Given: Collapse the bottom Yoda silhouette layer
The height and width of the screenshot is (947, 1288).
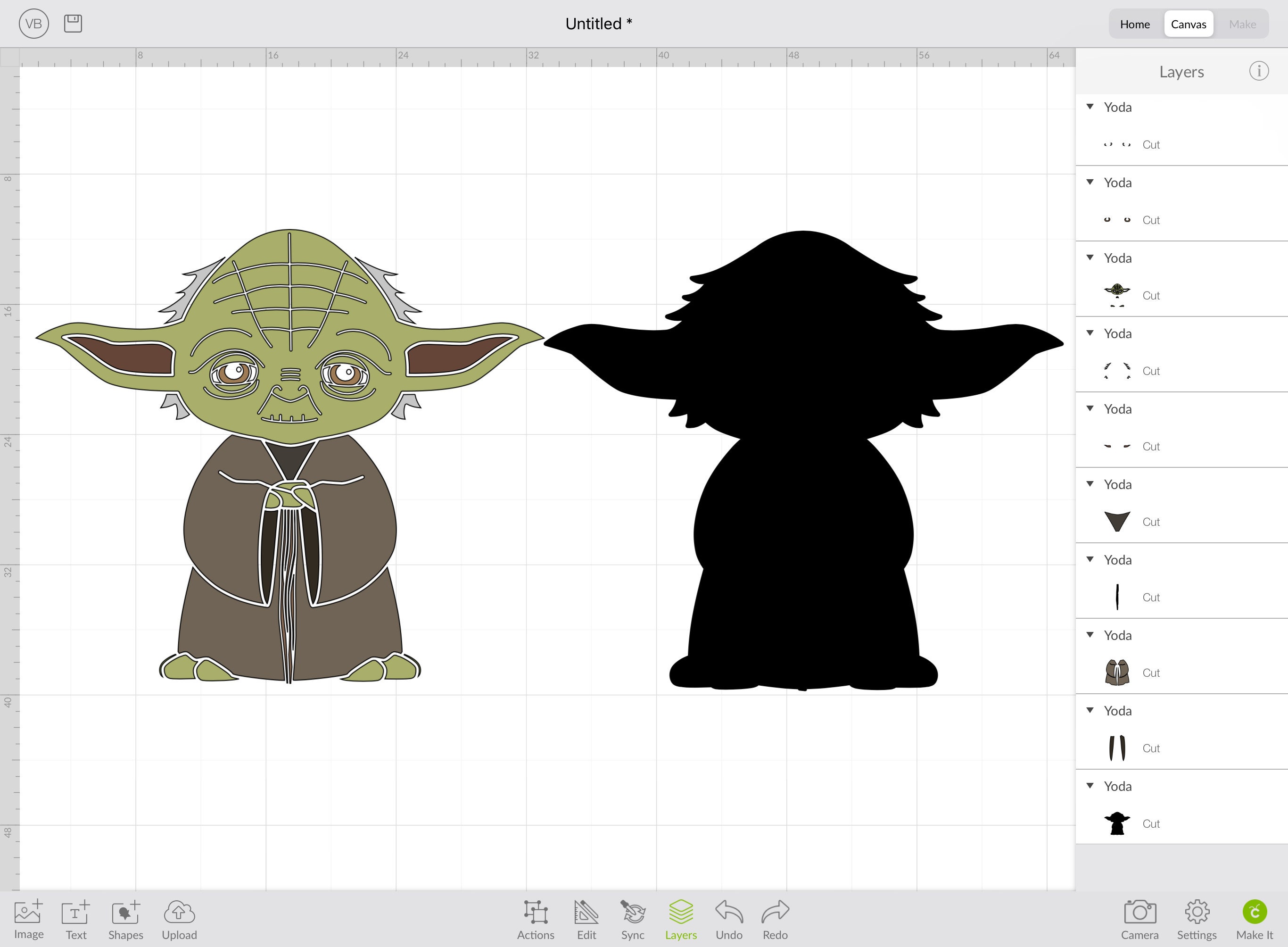Looking at the screenshot, I should (x=1090, y=786).
